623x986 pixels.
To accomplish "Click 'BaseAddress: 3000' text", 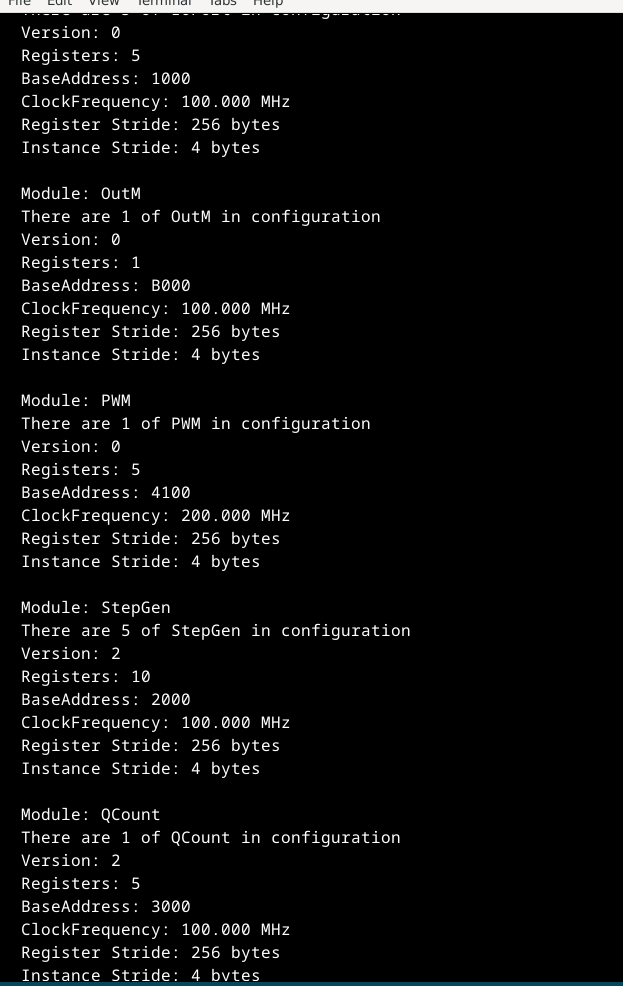I will (106, 906).
